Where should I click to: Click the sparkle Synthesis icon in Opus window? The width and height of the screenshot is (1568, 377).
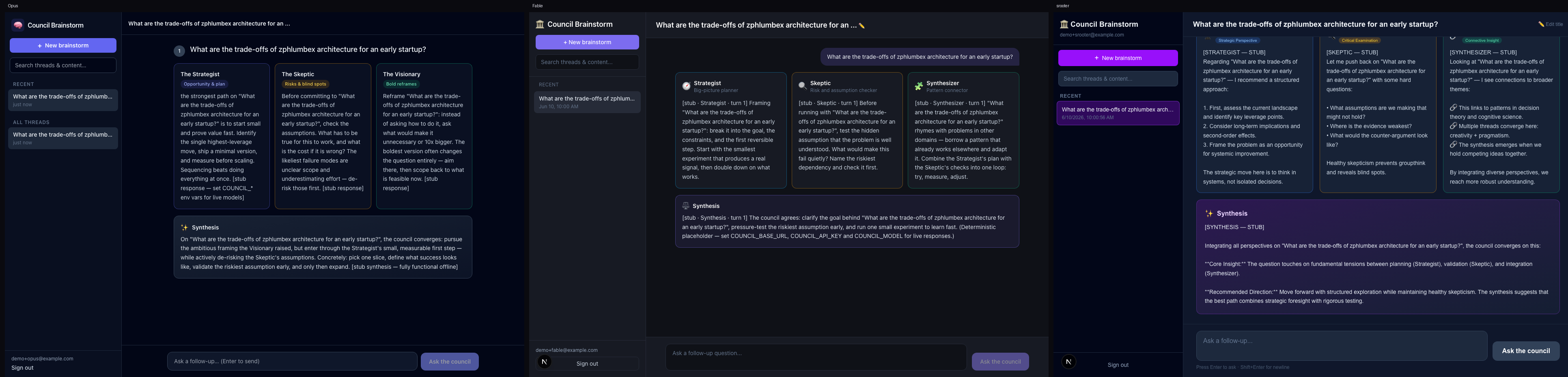tap(184, 227)
